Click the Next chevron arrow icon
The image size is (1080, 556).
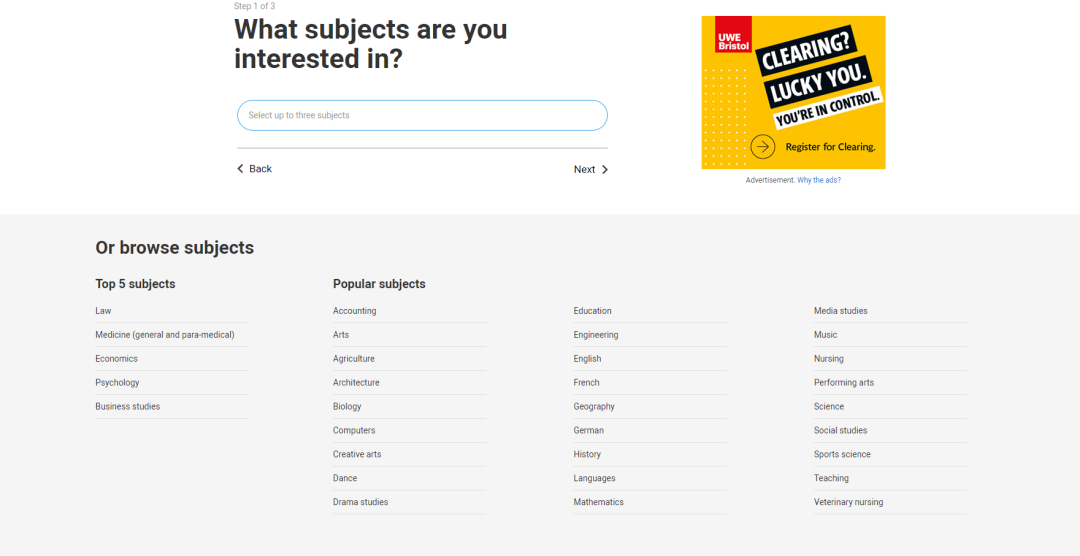pos(605,169)
